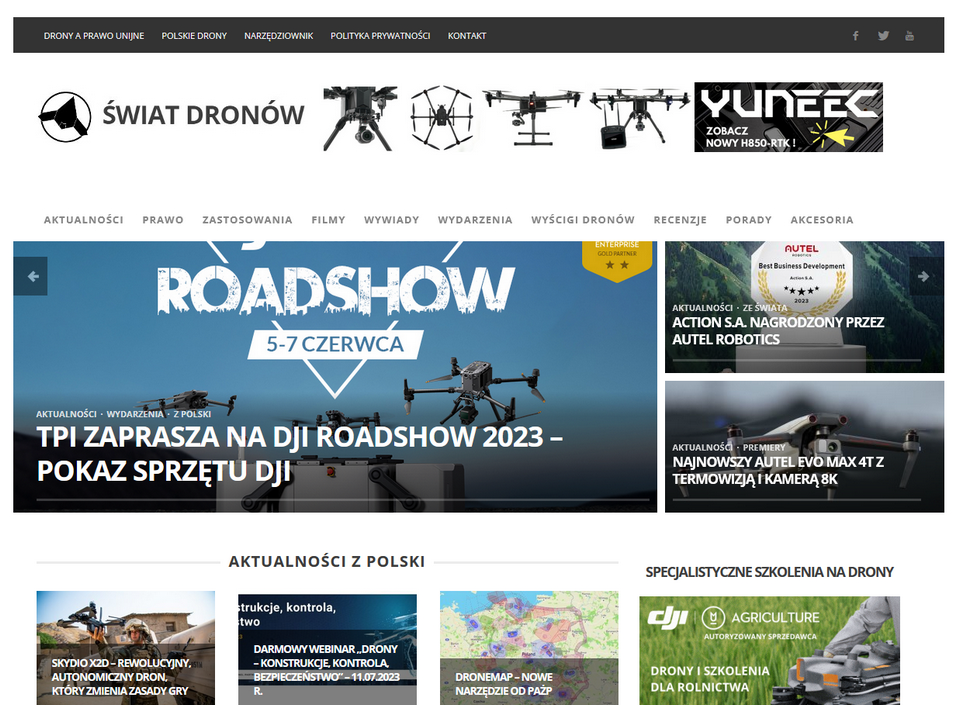
Task: Open Skydio X2D rewolucyjny dron article
Action: pos(121,677)
